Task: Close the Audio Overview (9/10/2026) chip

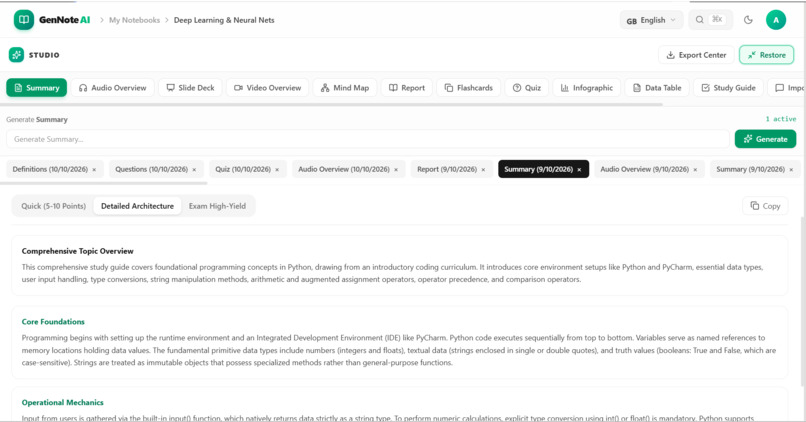Action: click(x=695, y=170)
